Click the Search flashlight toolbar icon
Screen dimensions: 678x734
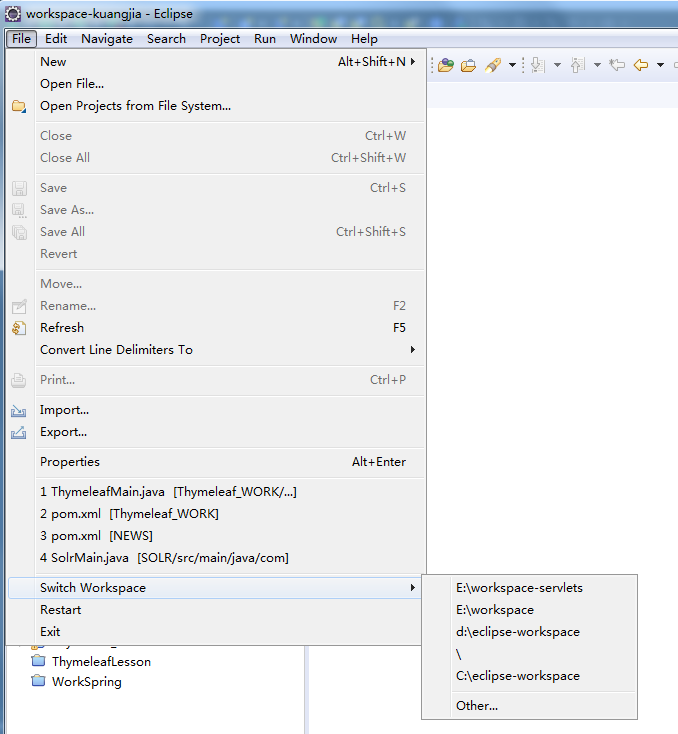click(493, 65)
